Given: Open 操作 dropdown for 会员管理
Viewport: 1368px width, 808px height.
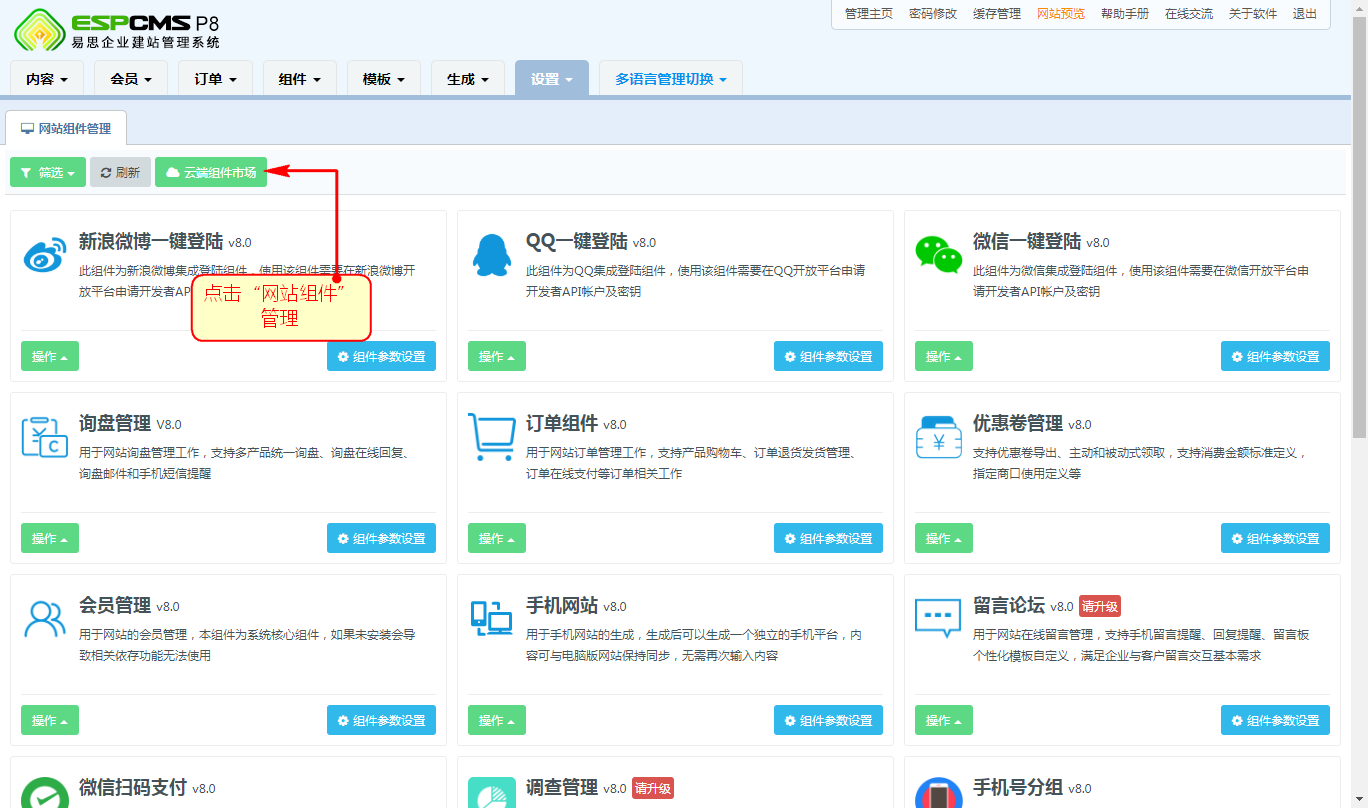Looking at the screenshot, I should [50, 720].
